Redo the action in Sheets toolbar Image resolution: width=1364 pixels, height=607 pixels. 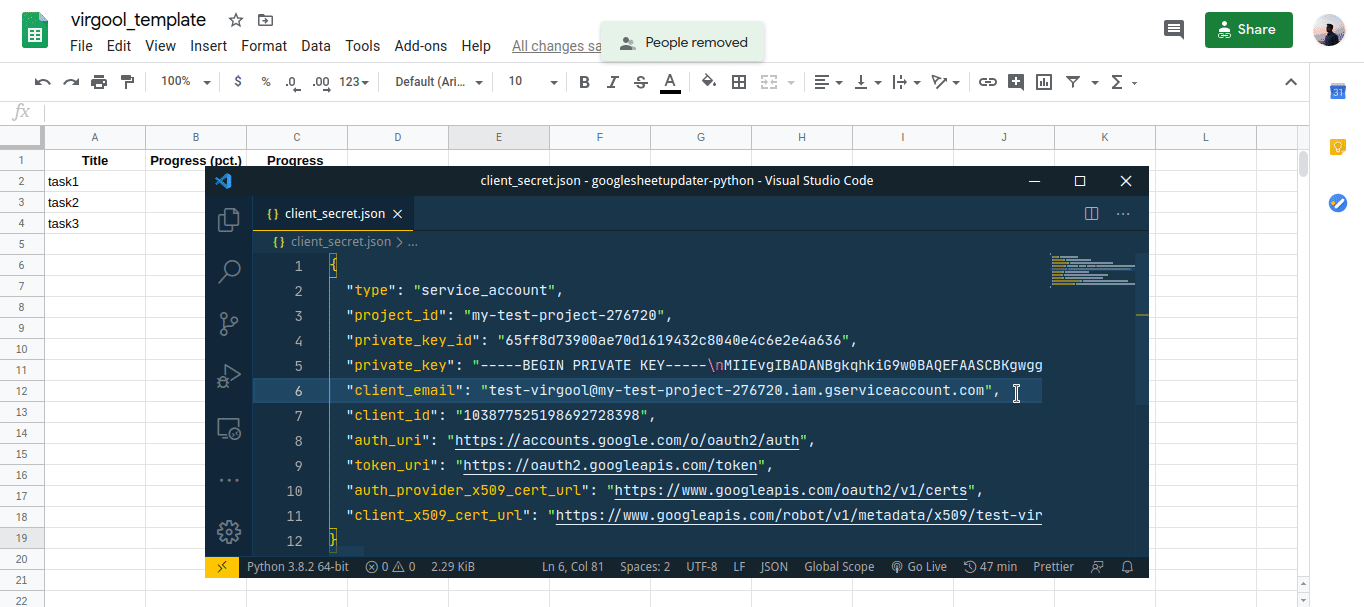click(71, 82)
